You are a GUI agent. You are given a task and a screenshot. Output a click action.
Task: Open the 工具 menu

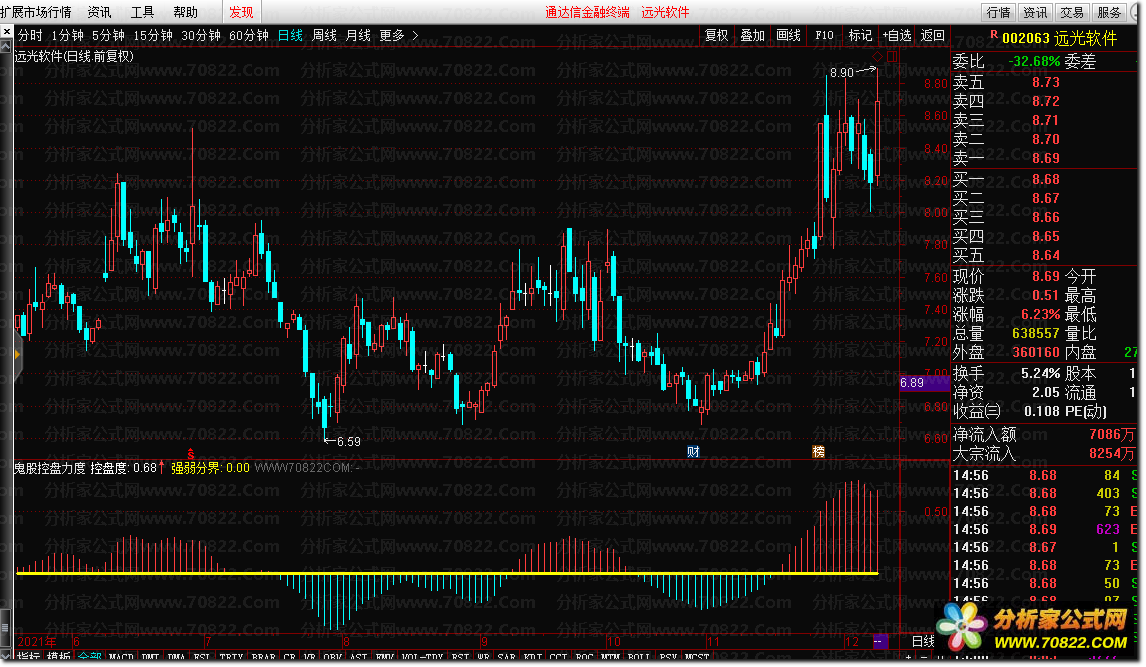click(142, 12)
